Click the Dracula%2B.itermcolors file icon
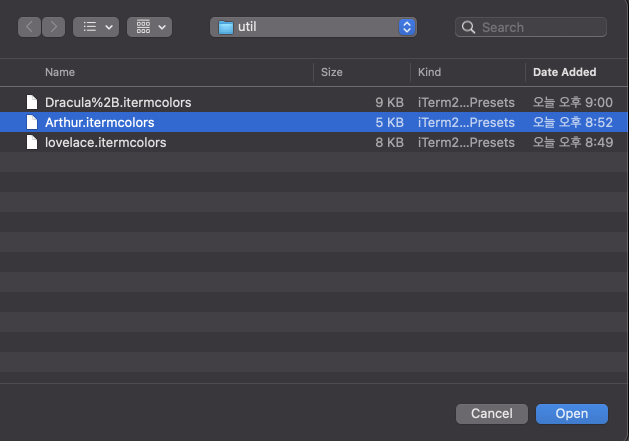629x441 pixels. point(32,102)
